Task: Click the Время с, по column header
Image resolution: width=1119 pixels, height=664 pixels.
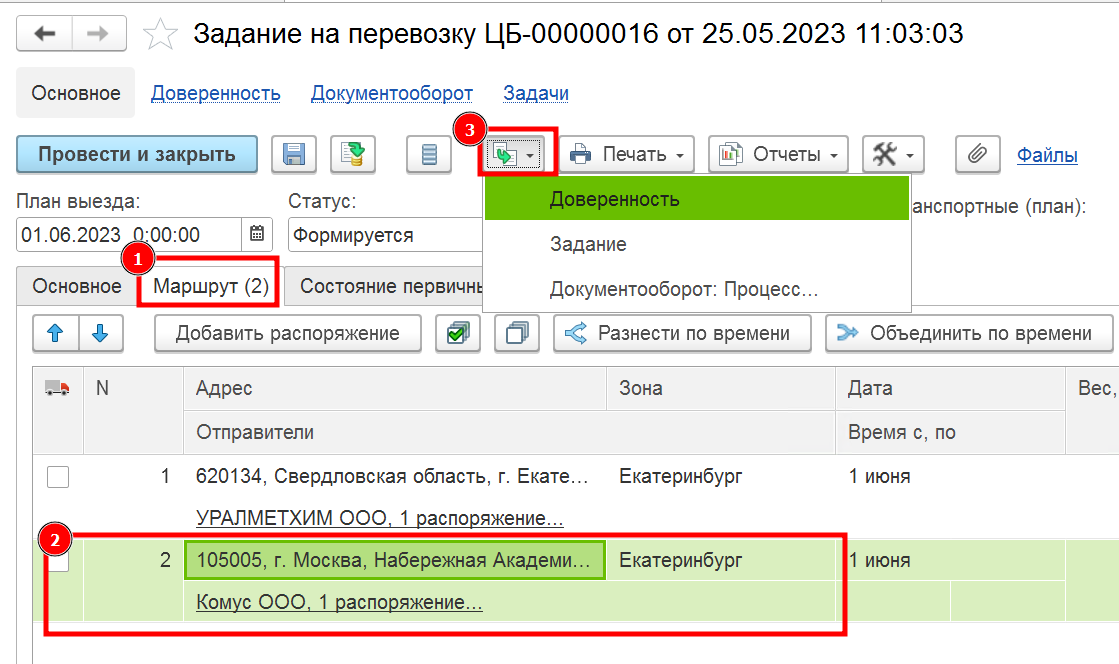Action: [950, 432]
